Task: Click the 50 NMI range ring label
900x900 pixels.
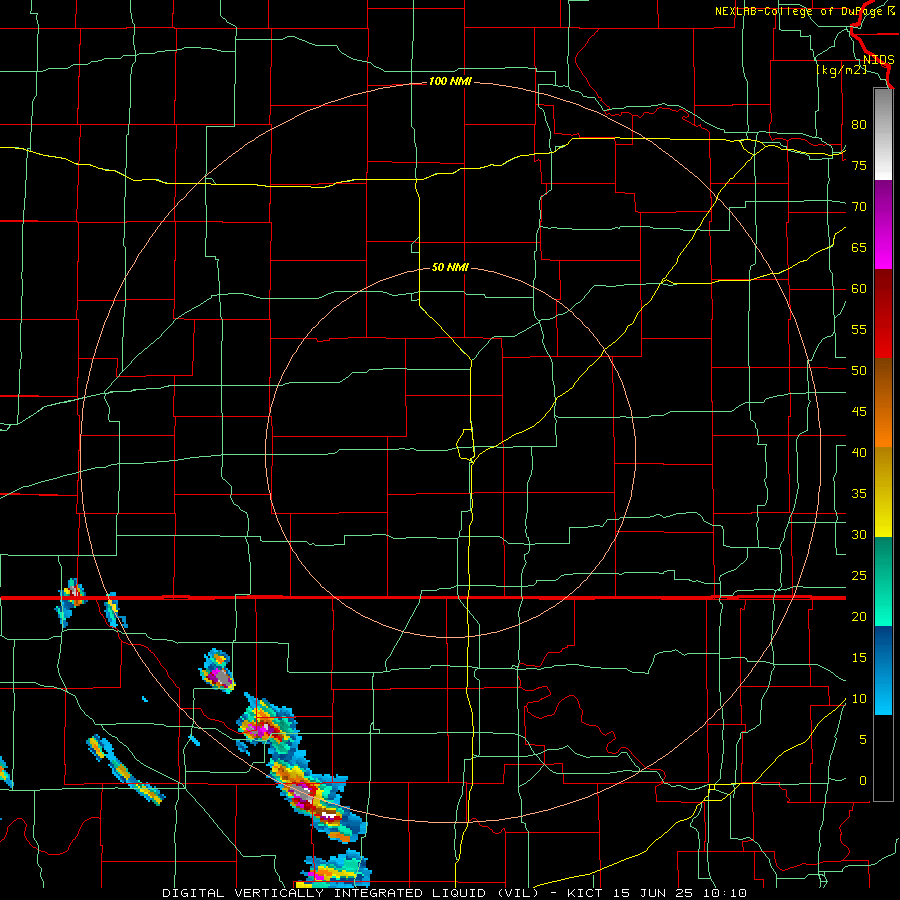Action: pyautogui.click(x=450, y=267)
